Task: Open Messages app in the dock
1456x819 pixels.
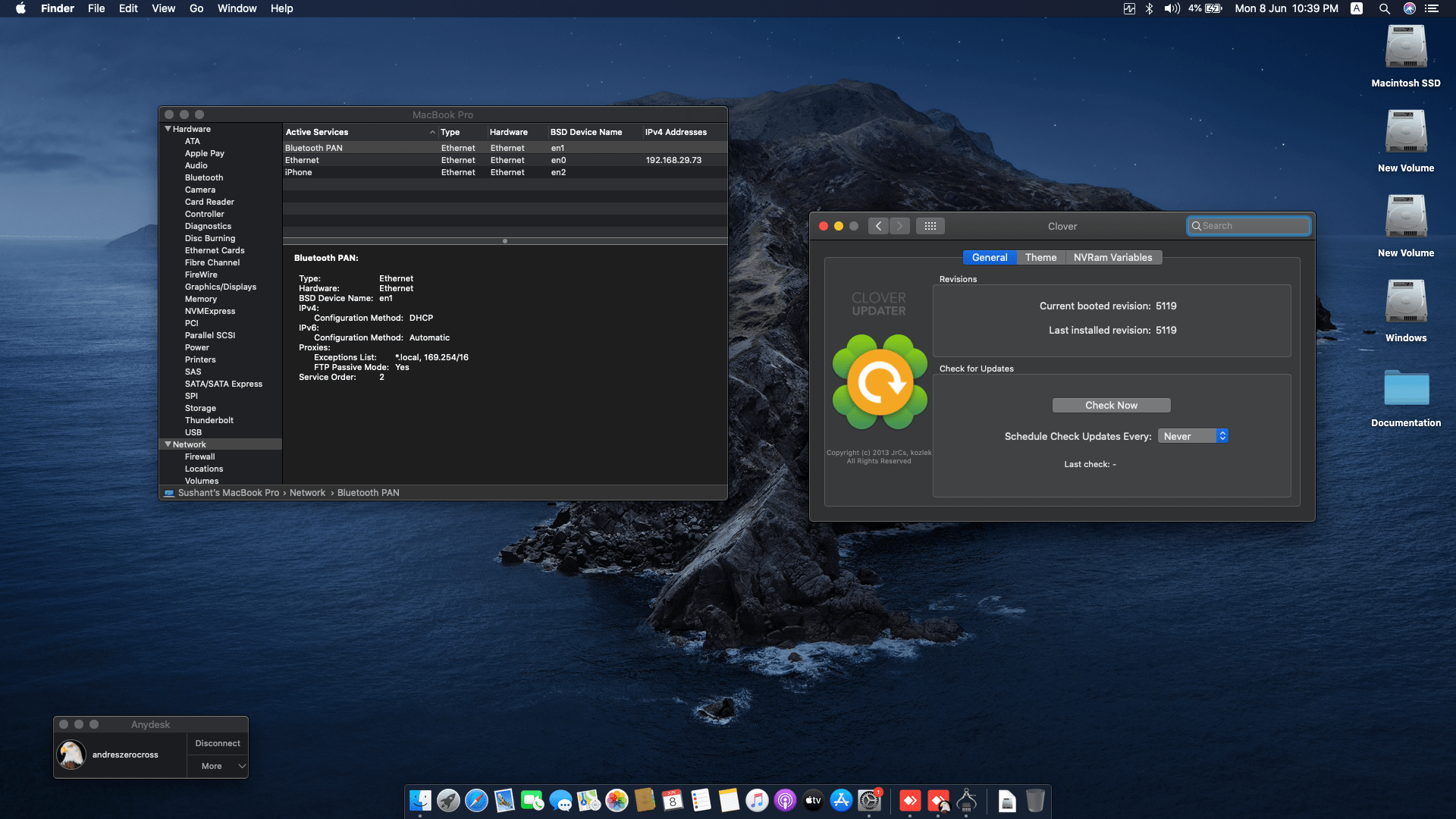Action: tap(560, 801)
